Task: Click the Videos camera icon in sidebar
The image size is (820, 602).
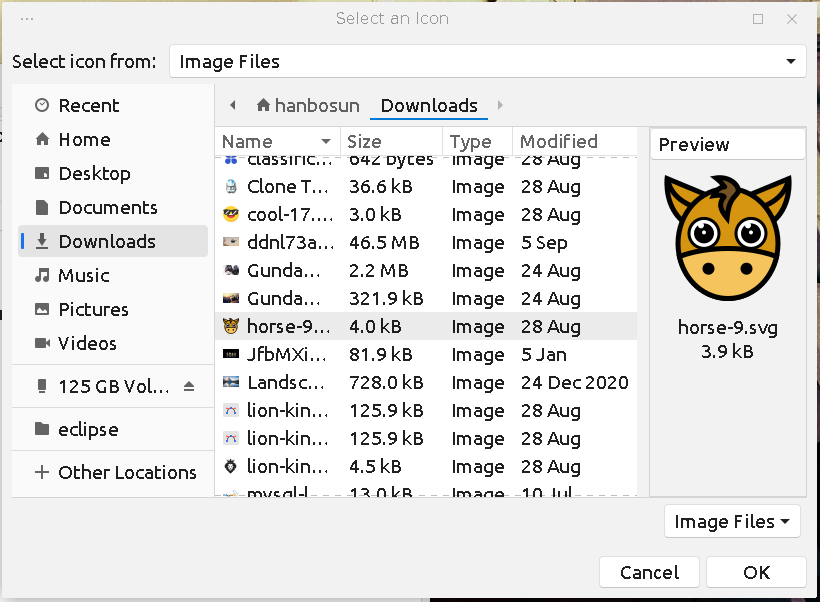Action: click(x=42, y=343)
